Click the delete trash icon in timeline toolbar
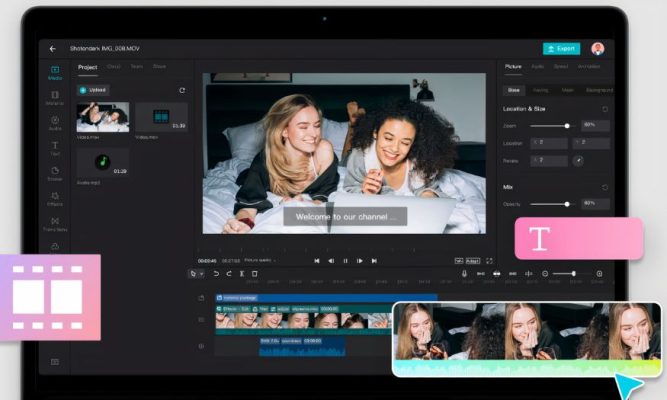 pos(255,273)
